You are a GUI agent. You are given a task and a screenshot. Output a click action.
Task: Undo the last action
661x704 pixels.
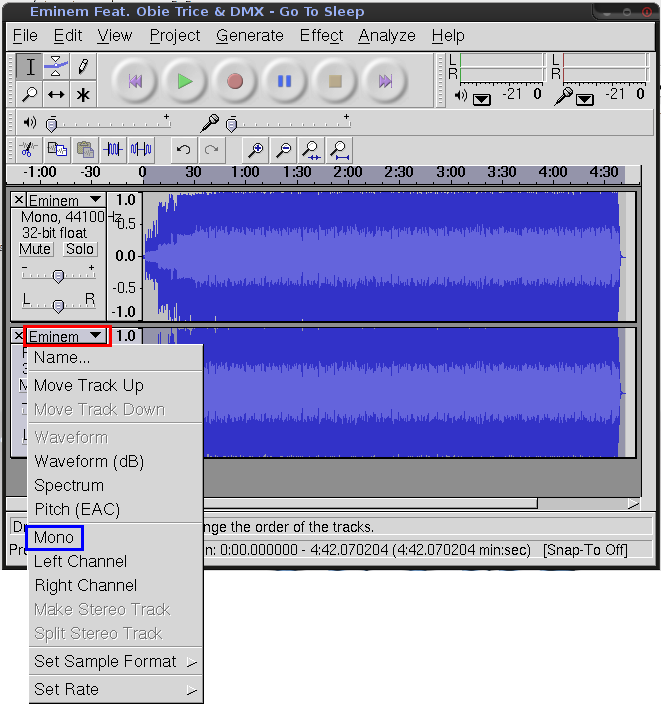click(x=183, y=150)
